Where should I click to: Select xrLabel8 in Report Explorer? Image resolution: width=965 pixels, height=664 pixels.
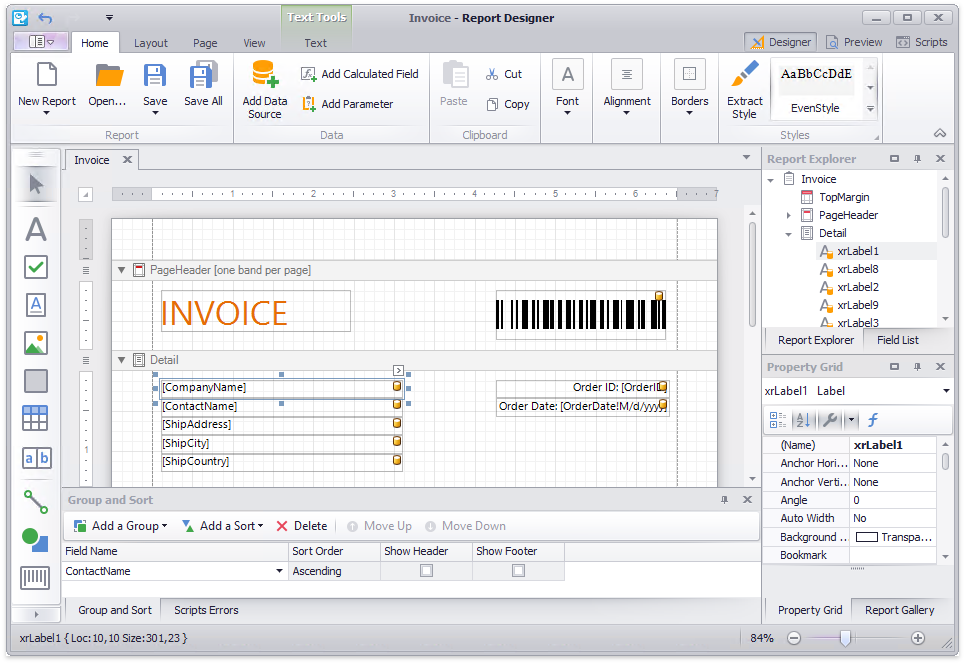pos(857,269)
